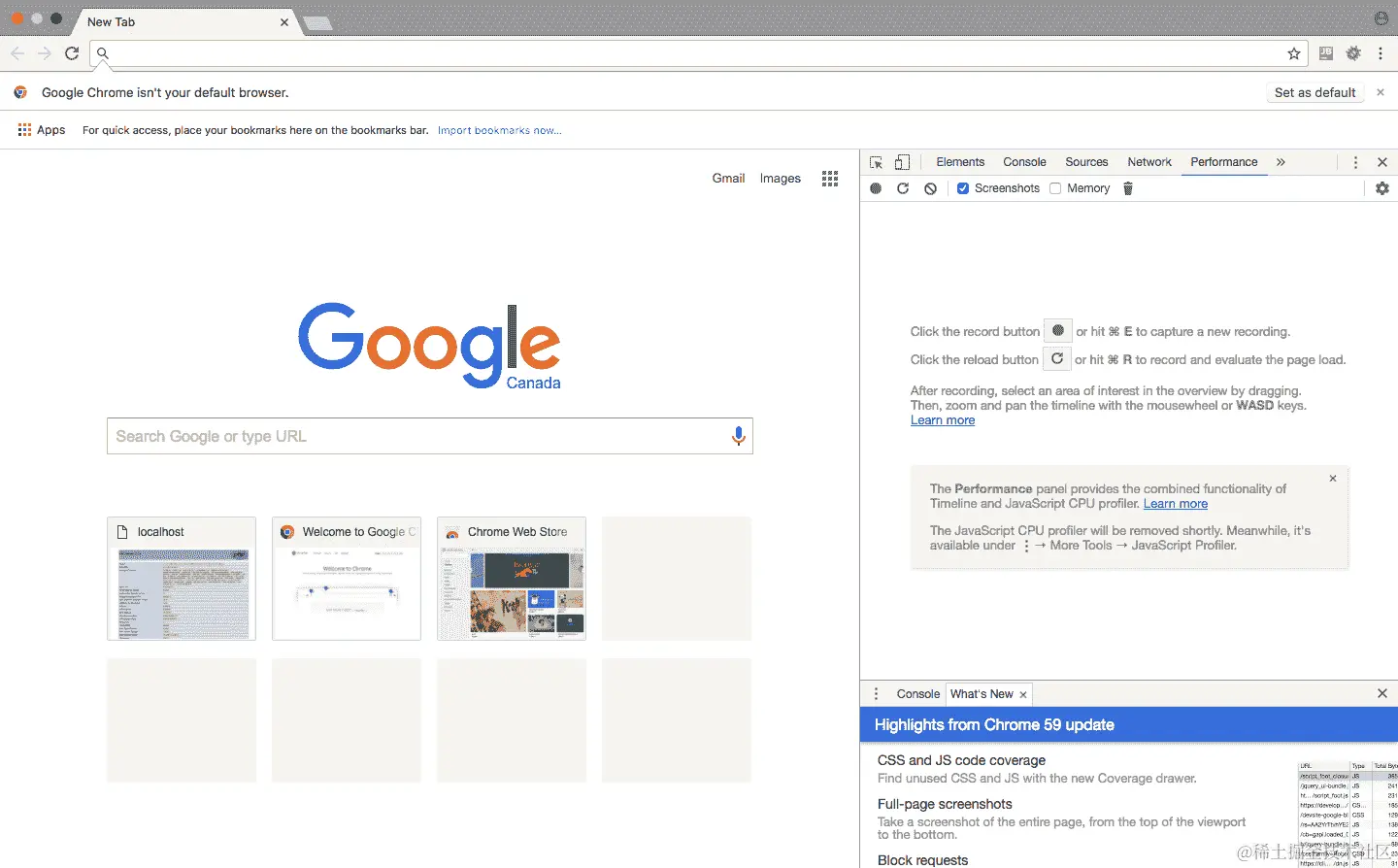Screen dimensions: 1398x868
Task: Open DevTools customize three-dot menu
Action: coord(1355,162)
